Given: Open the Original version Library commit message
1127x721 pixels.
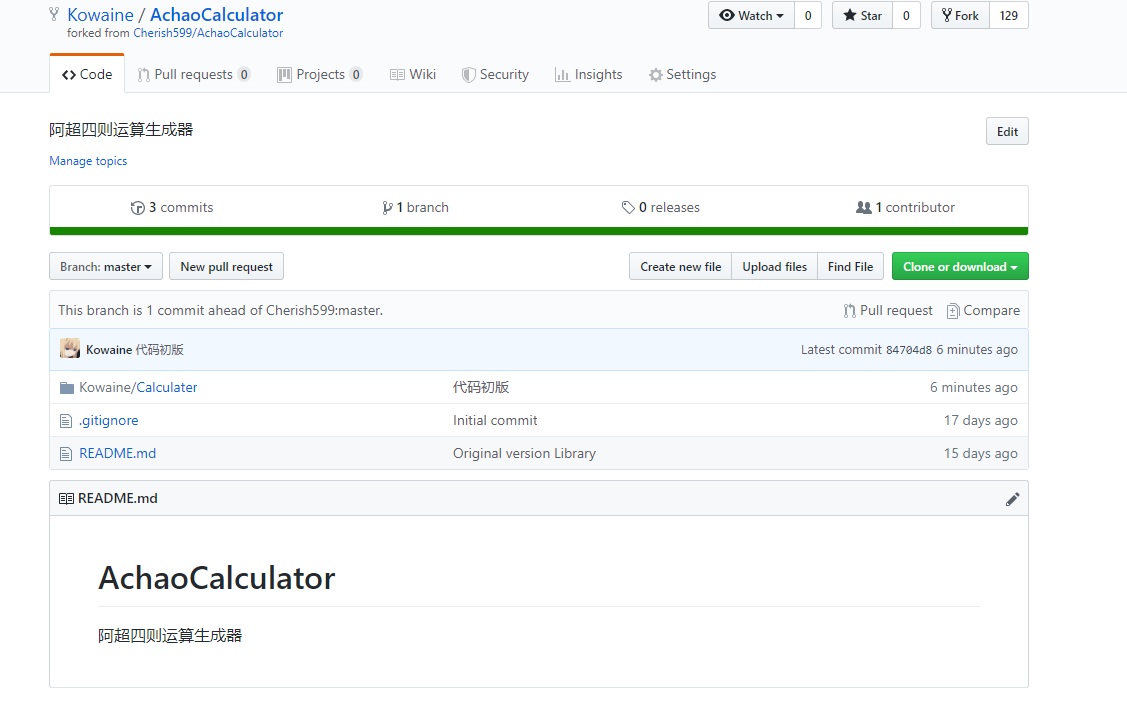Looking at the screenshot, I should (524, 454).
